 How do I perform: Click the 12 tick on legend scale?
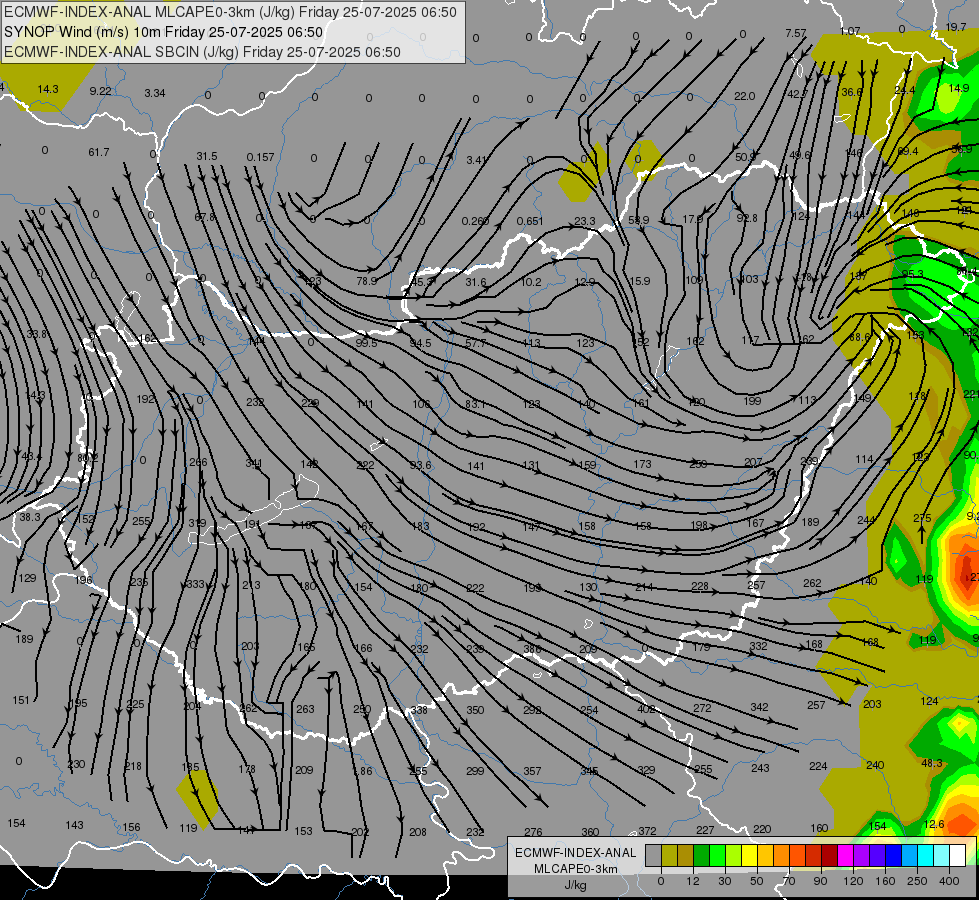693,881
